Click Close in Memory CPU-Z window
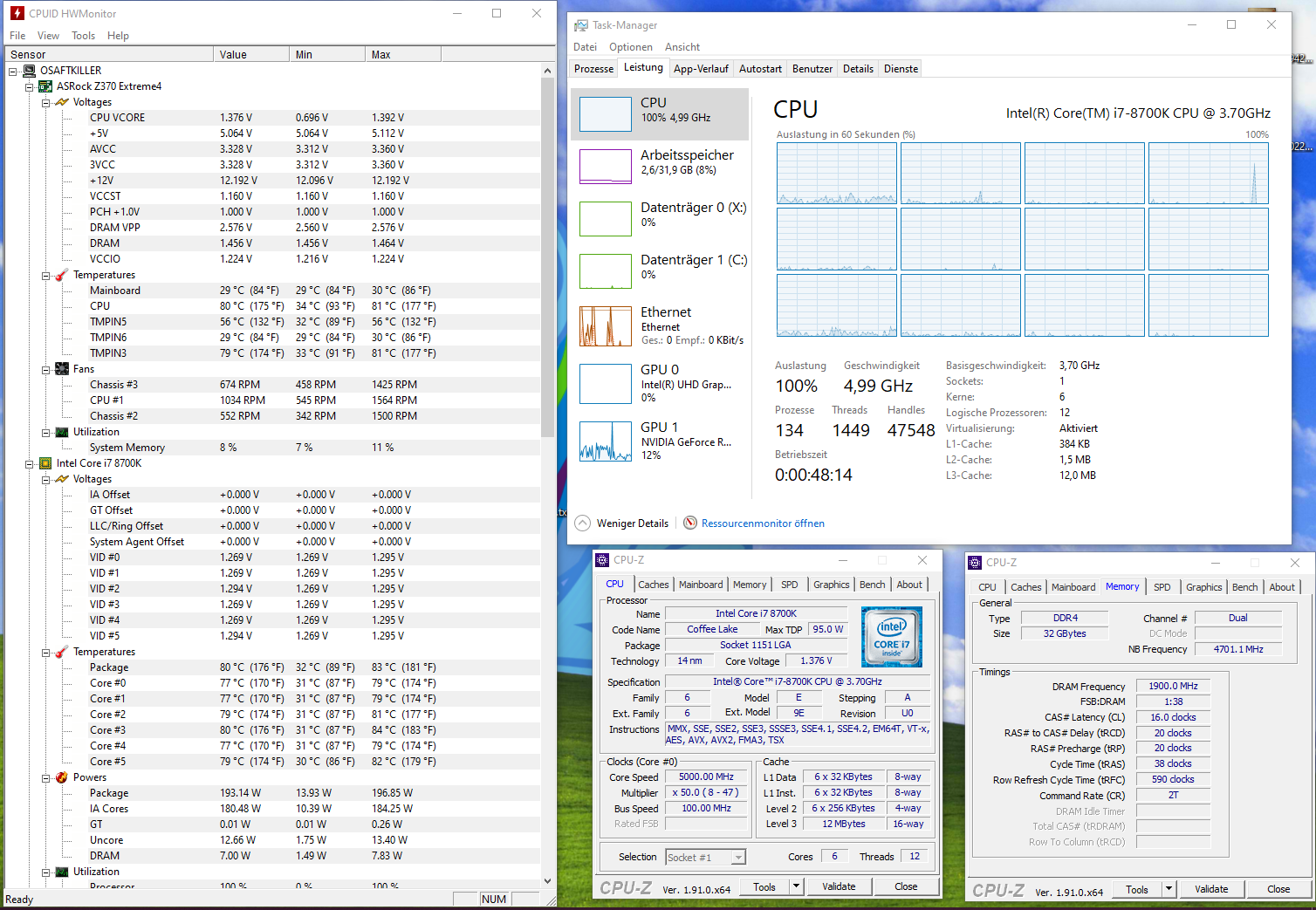The height and width of the screenshot is (910, 1316). pyautogui.click(x=1278, y=889)
